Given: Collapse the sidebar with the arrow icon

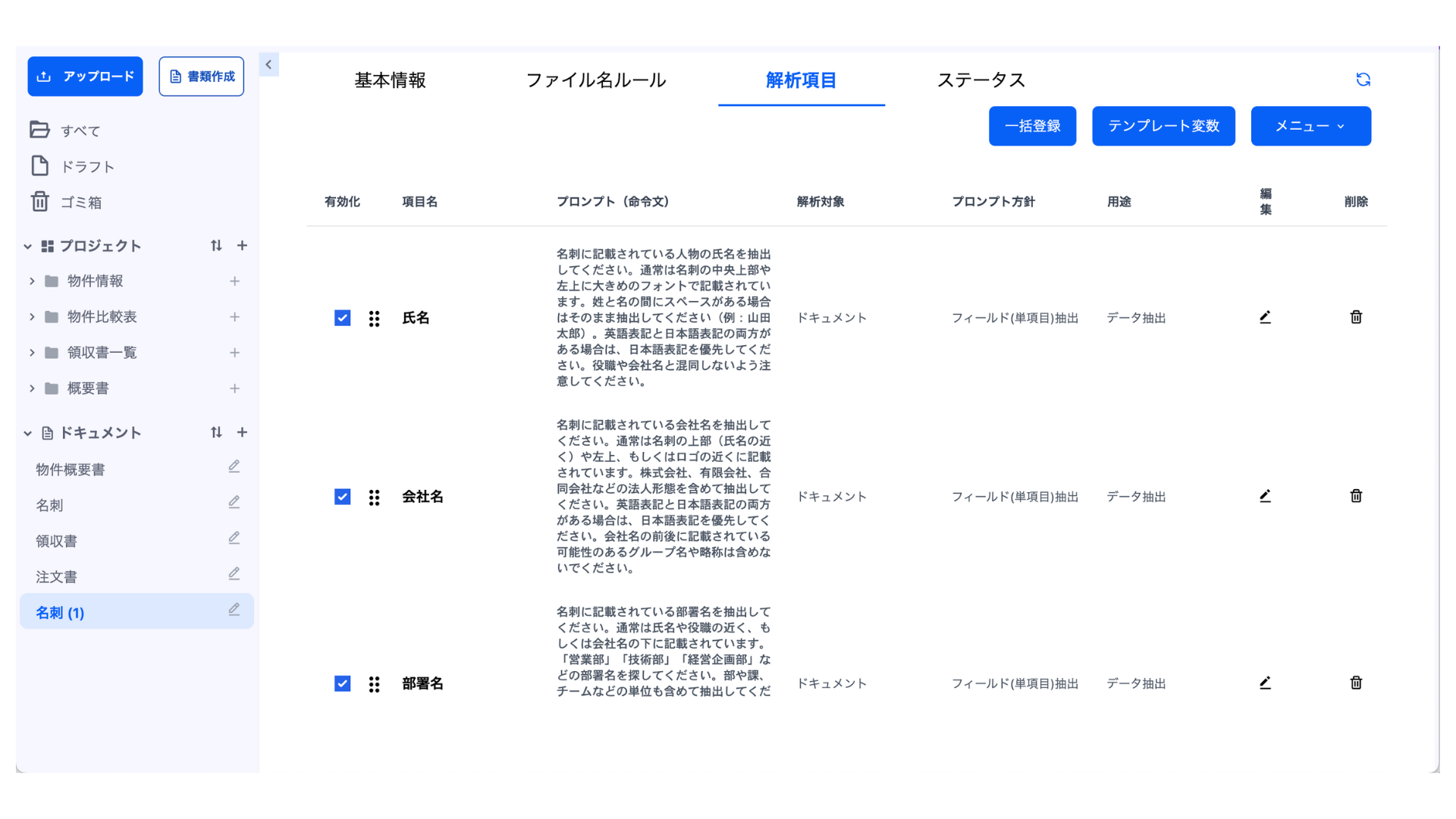Looking at the screenshot, I should click(268, 65).
